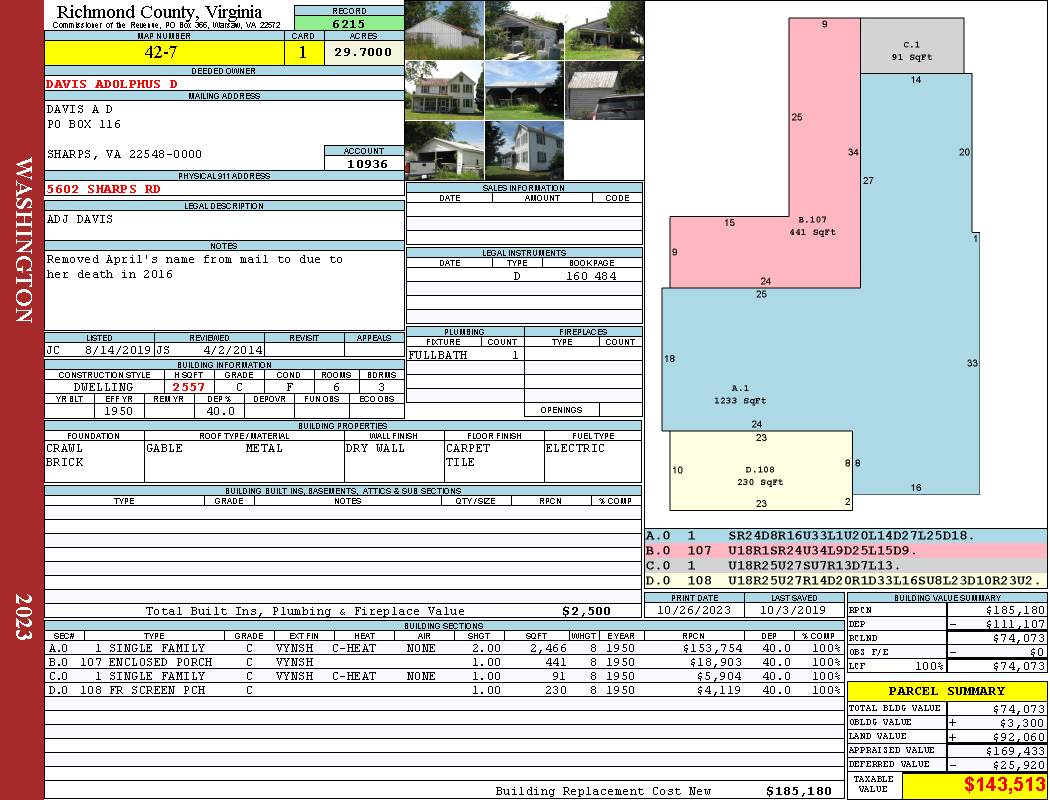The image size is (1050, 800).
Task: Click legal description ADJ DAVIS
Action: tap(80, 219)
